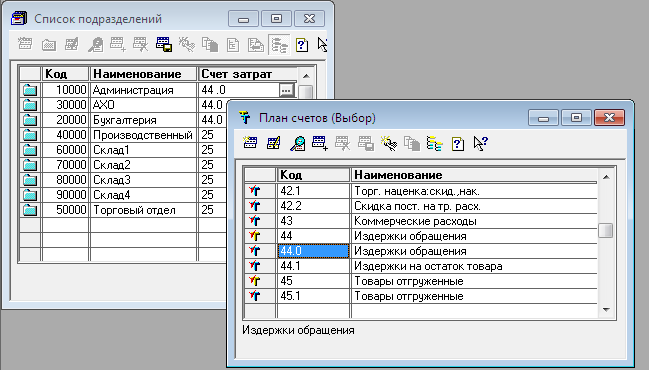
Task: Click Save line diskette icon in Список подразделений
Action: 164,44
